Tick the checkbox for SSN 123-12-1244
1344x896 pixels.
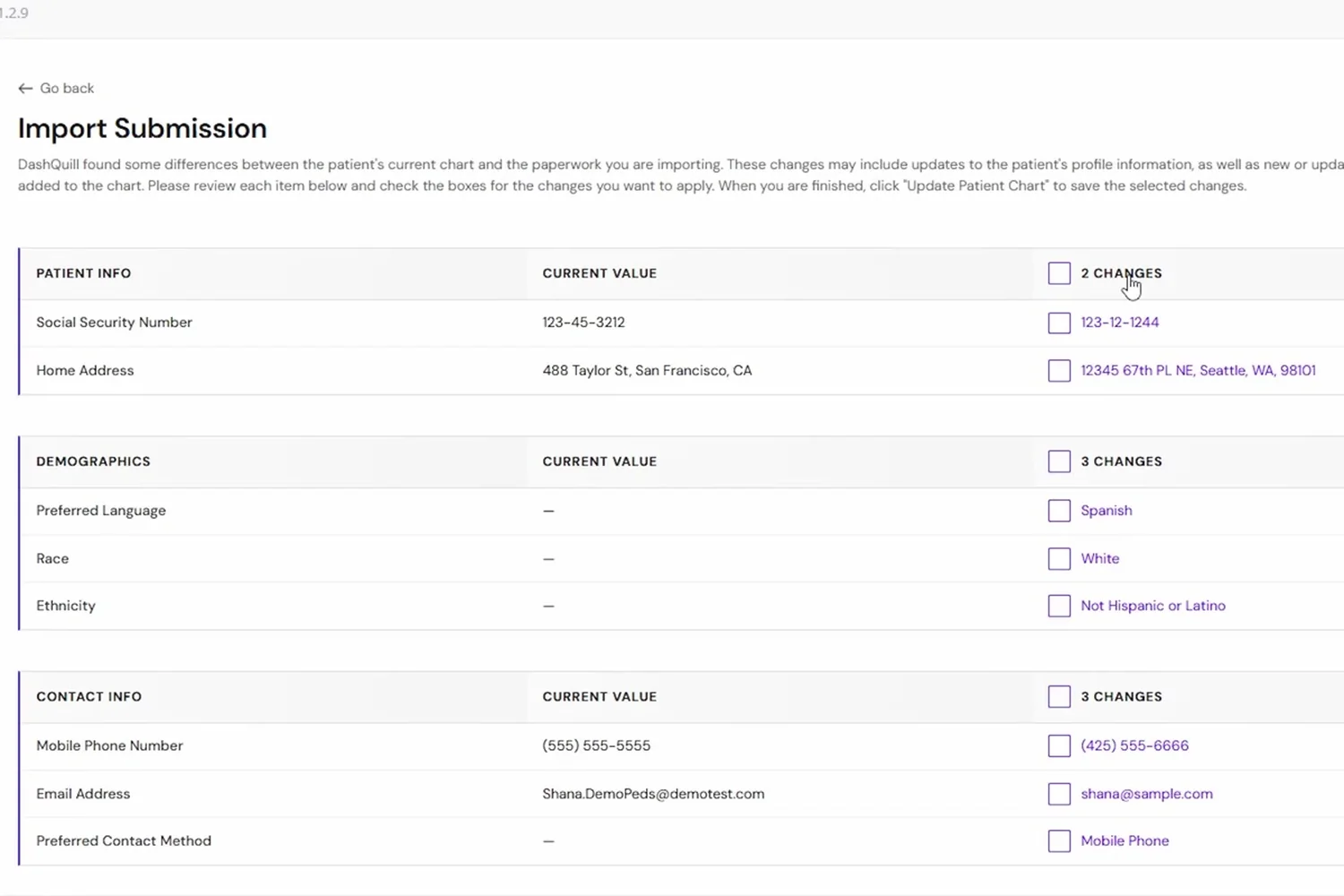tap(1059, 323)
